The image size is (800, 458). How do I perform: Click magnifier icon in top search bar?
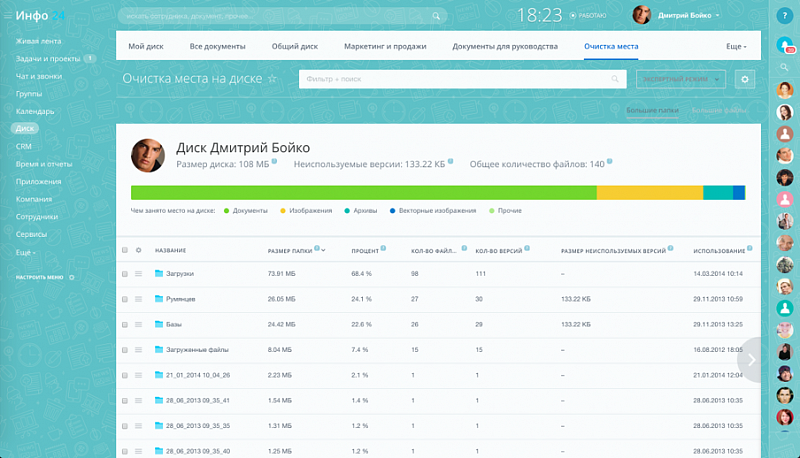click(436, 16)
